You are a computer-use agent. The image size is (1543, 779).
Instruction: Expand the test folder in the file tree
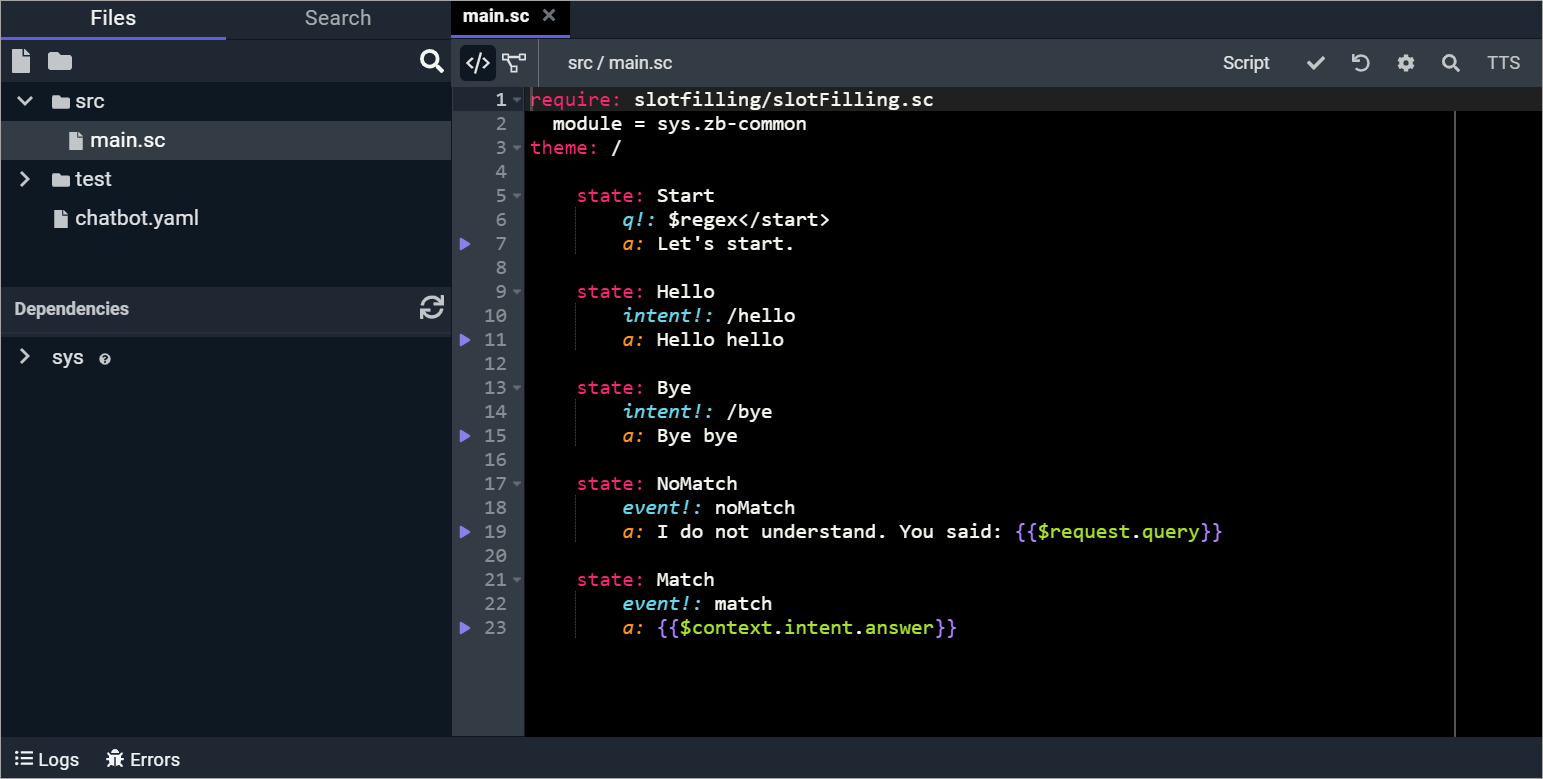point(24,179)
